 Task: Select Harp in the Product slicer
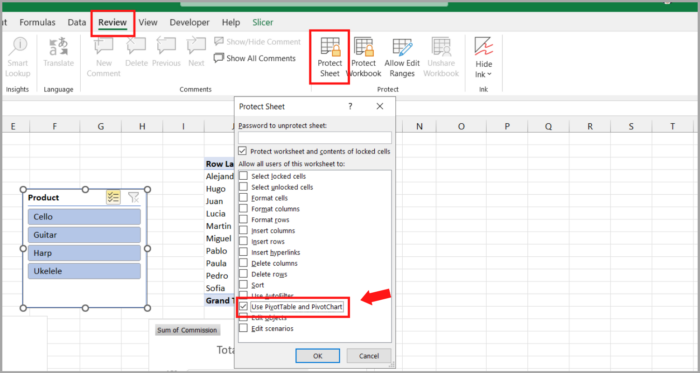click(x=84, y=253)
